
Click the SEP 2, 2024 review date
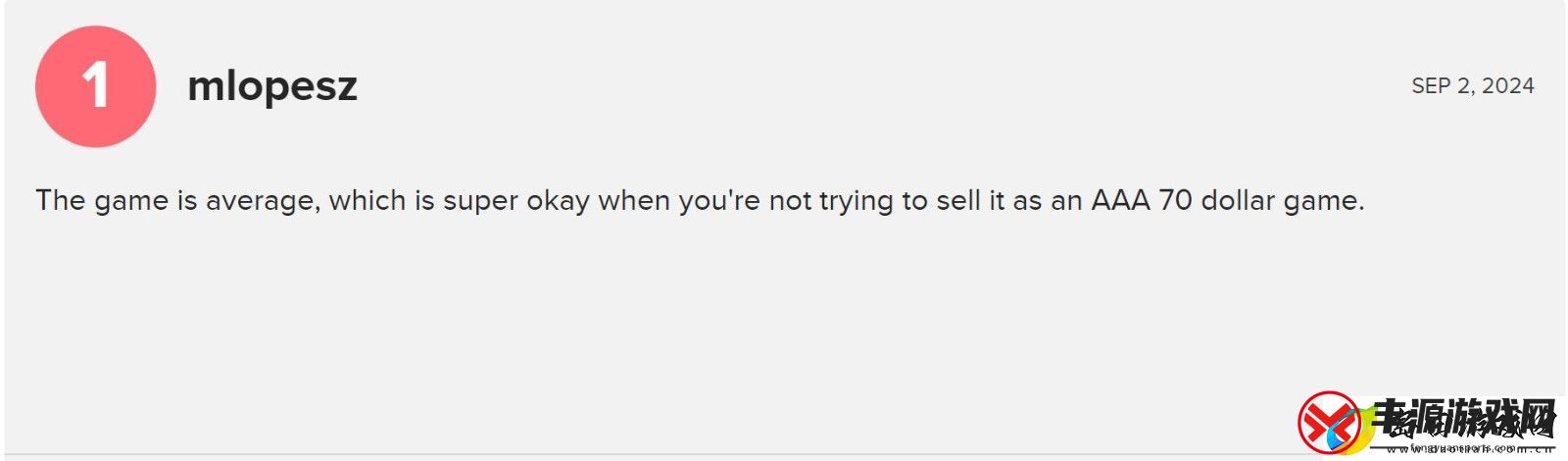pyautogui.click(x=1473, y=86)
